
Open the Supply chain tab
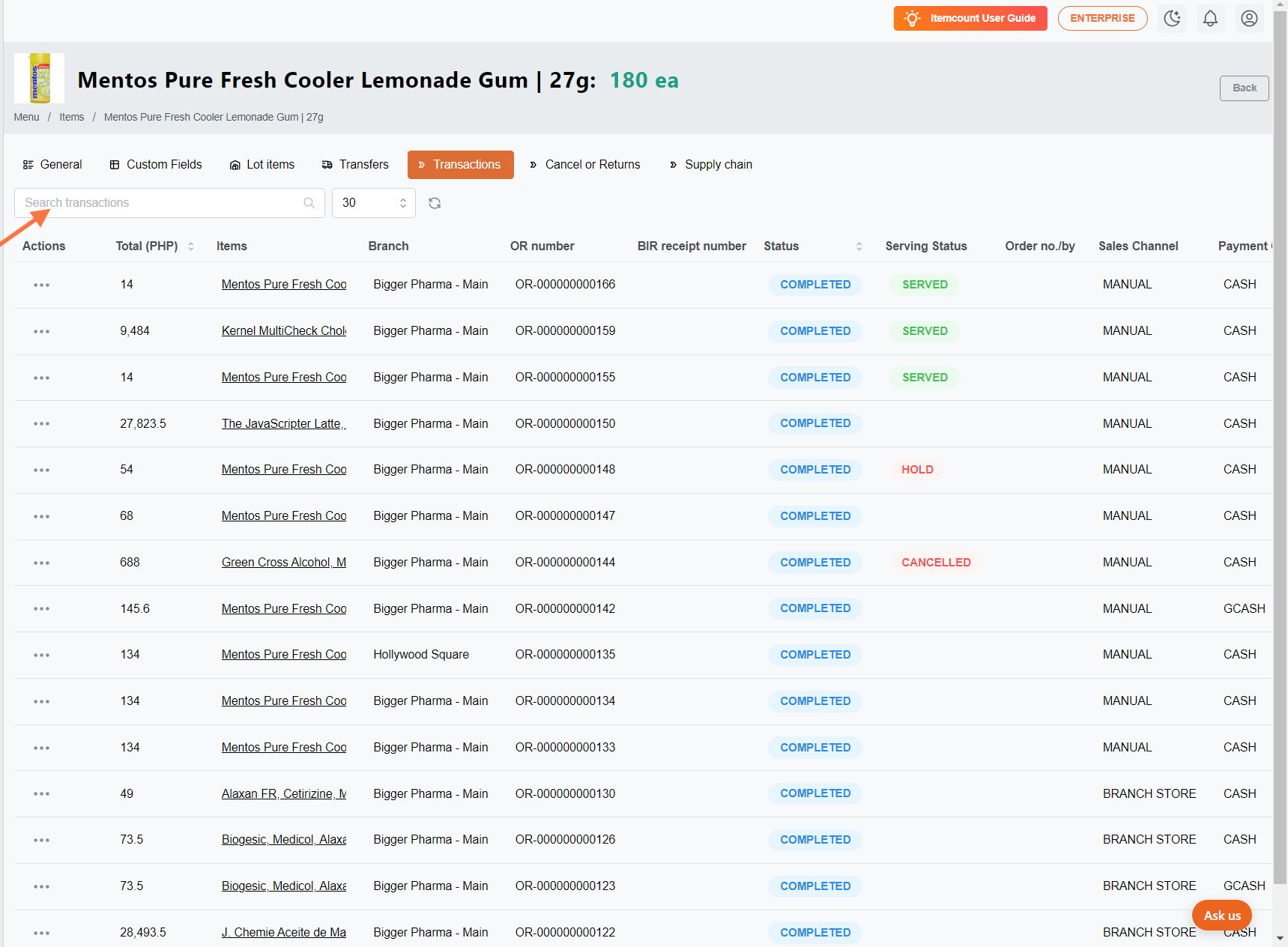pyautogui.click(x=711, y=165)
